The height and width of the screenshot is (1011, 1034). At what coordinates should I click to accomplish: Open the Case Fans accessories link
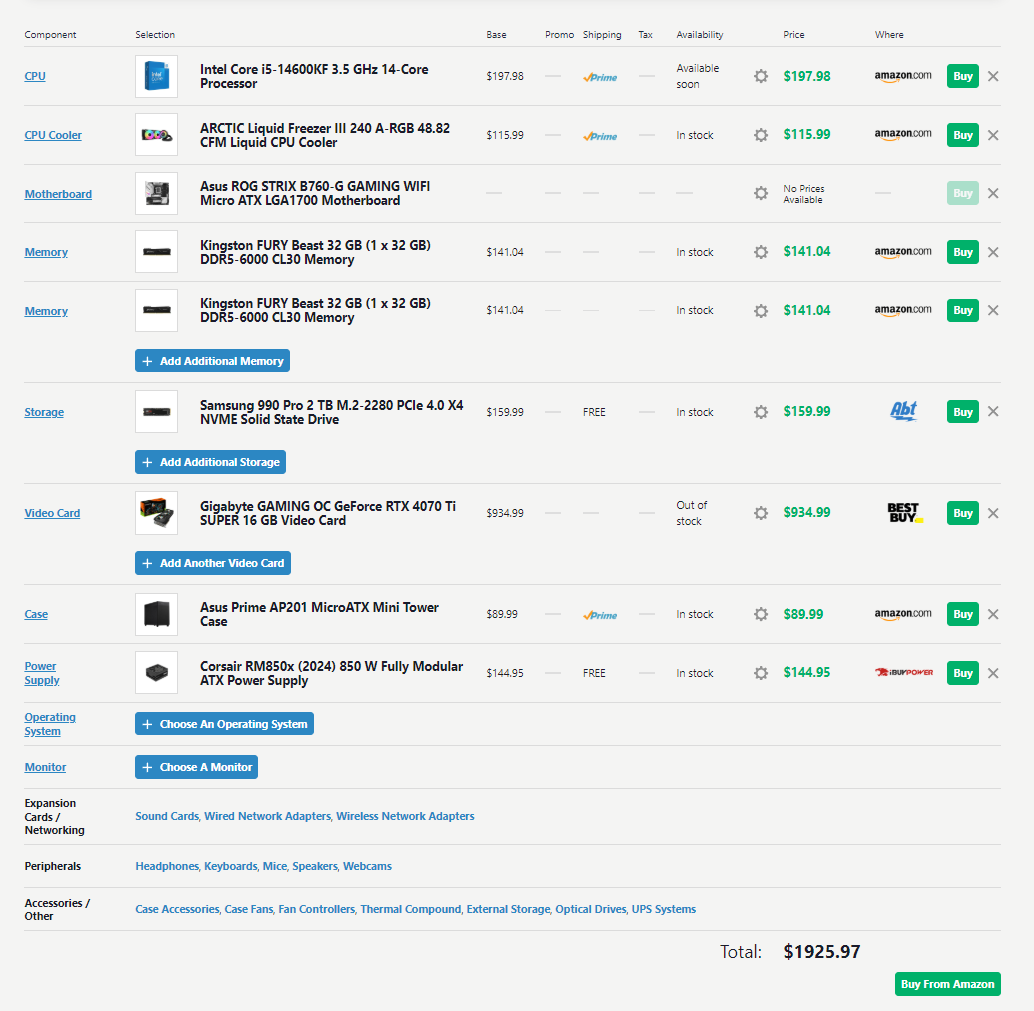coord(249,909)
